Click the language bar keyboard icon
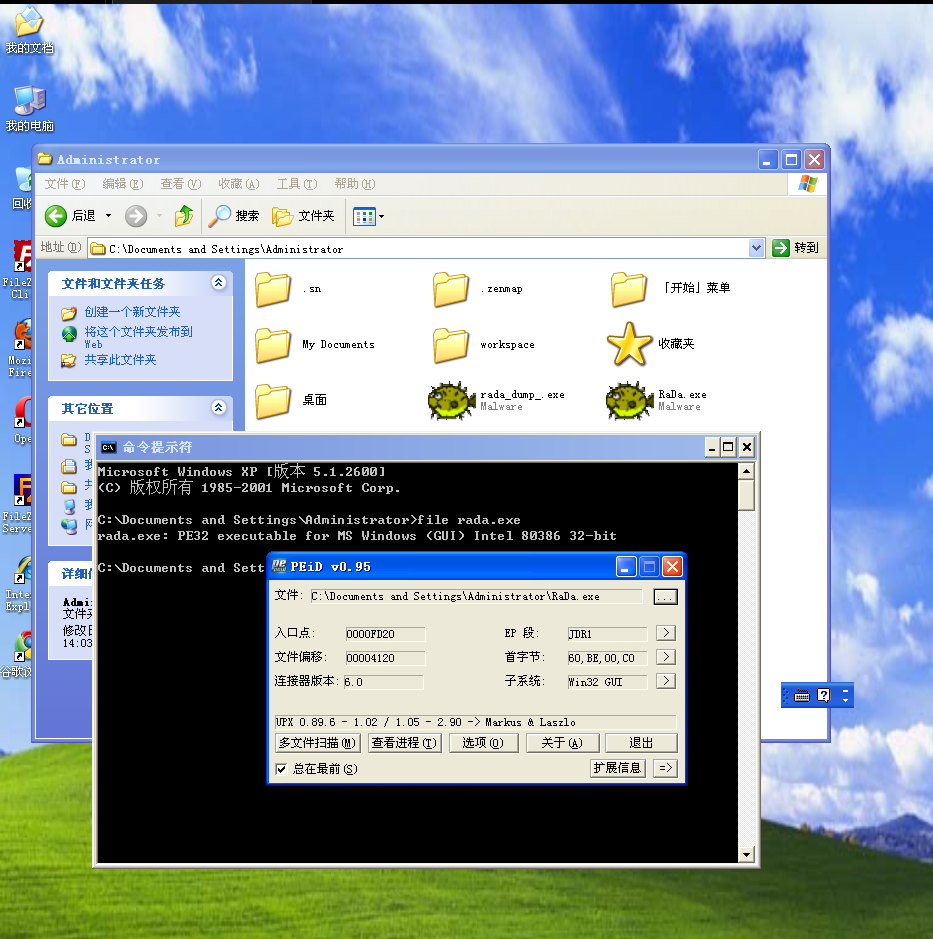Viewport: 933px width, 939px height. [x=802, y=695]
